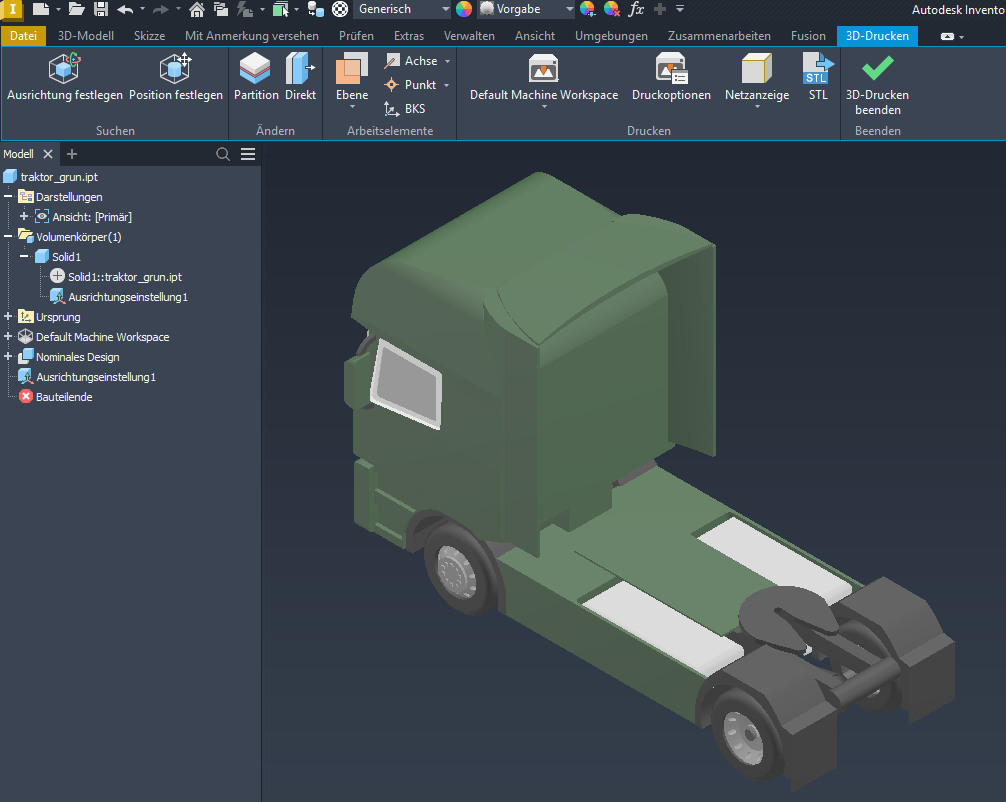Click the color wheel appearance swatch
1006x802 pixels.
(x=464, y=9)
